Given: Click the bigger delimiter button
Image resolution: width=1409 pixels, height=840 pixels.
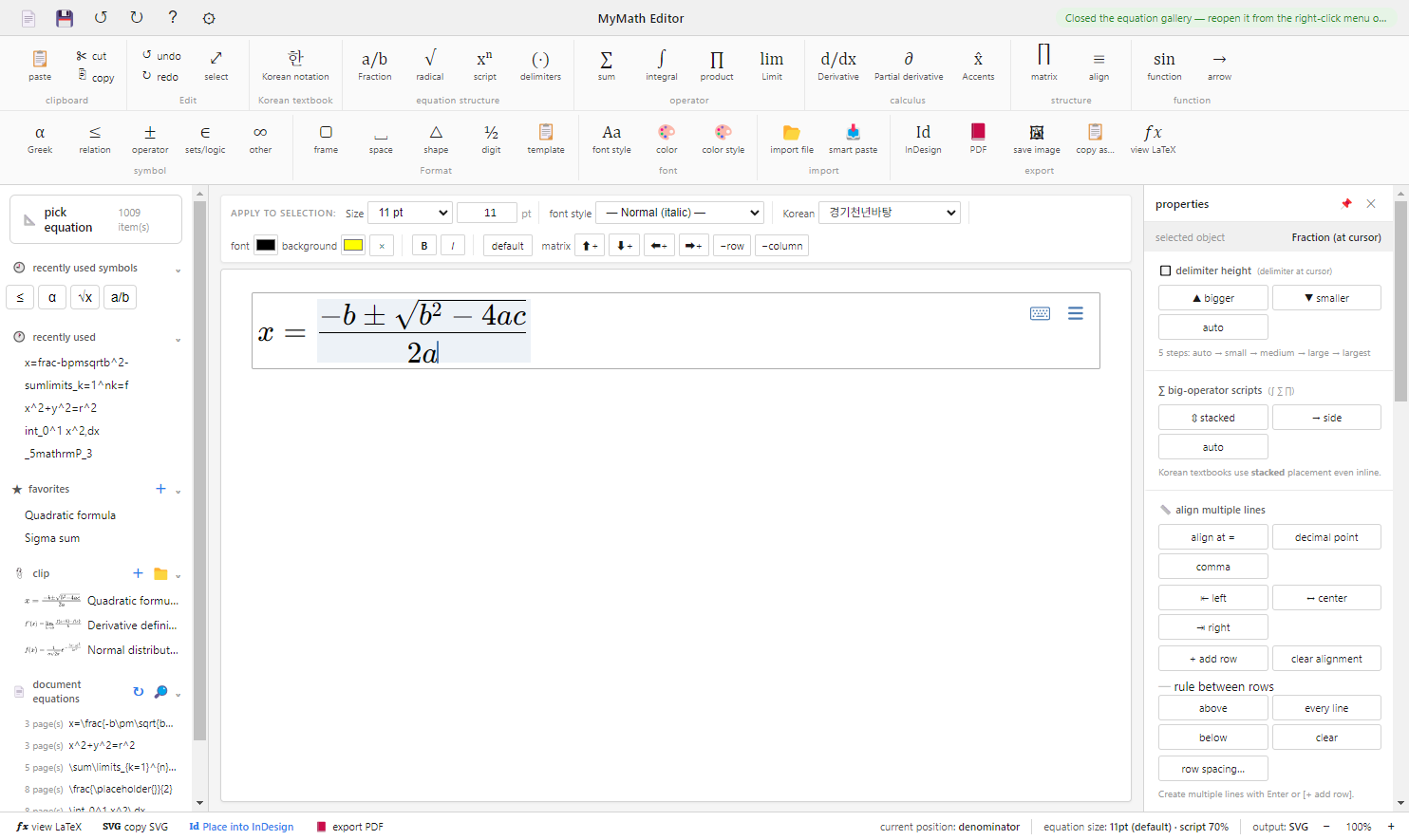Looking at the screenshot, I should pyautogui.click(x=1213, y=298).
